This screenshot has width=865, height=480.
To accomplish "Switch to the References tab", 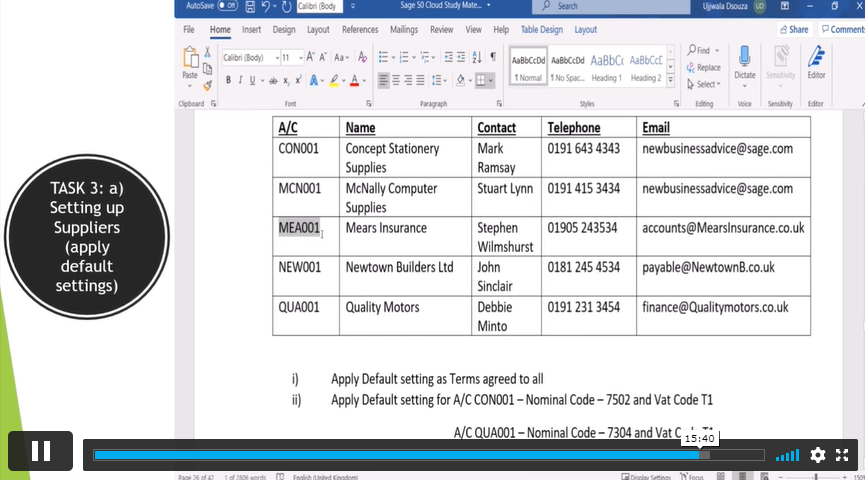I will coord(360,30).
